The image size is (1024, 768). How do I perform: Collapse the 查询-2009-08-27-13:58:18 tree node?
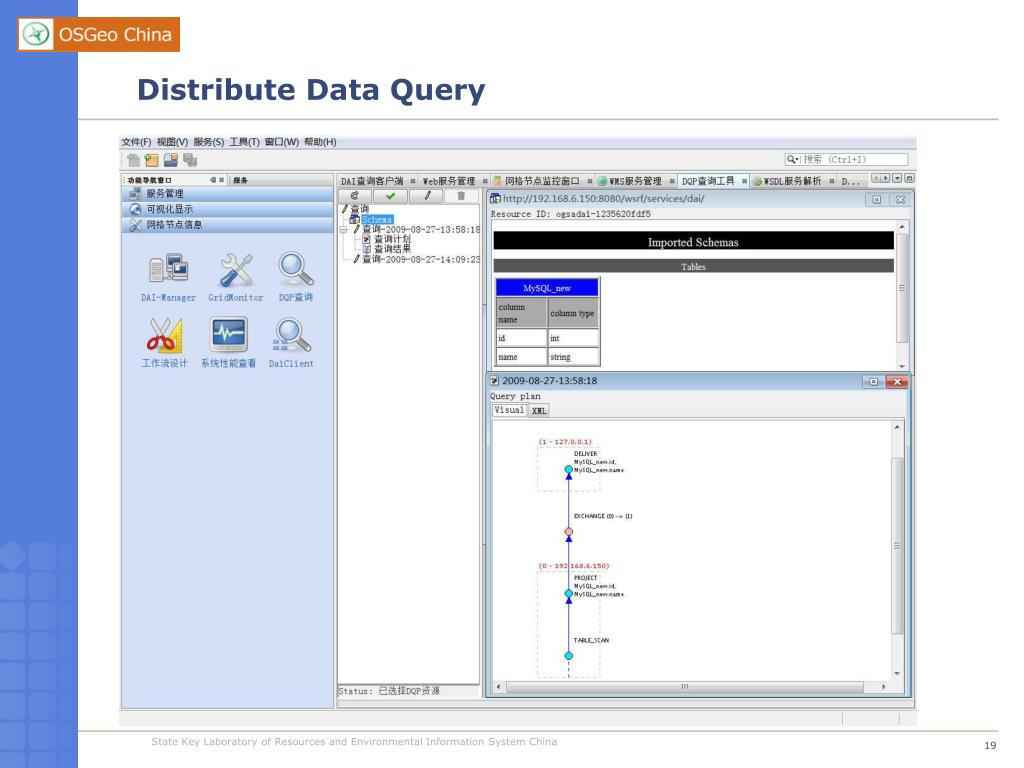343,230
